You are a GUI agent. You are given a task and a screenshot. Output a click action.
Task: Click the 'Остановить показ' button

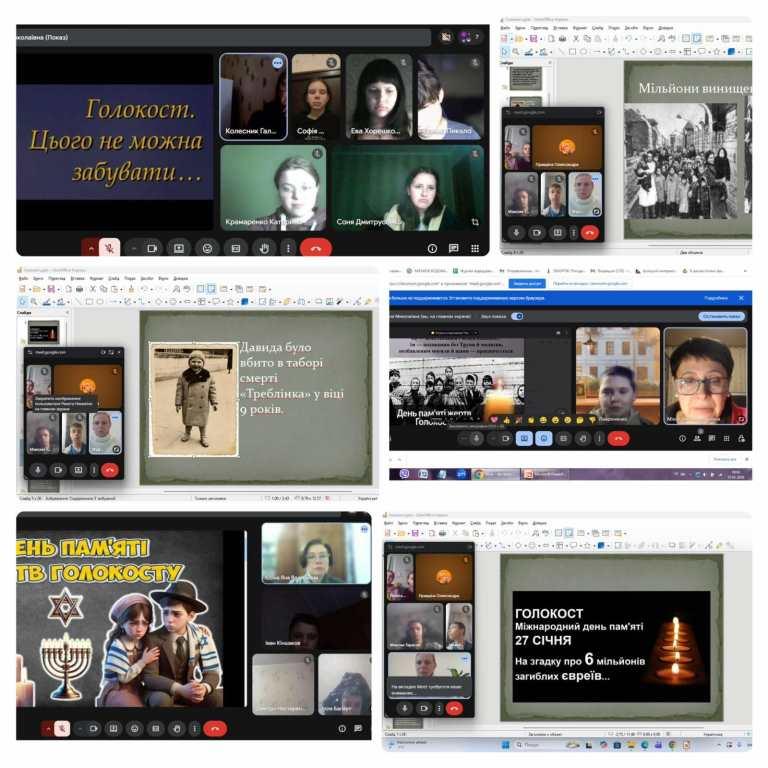[721, 316]
